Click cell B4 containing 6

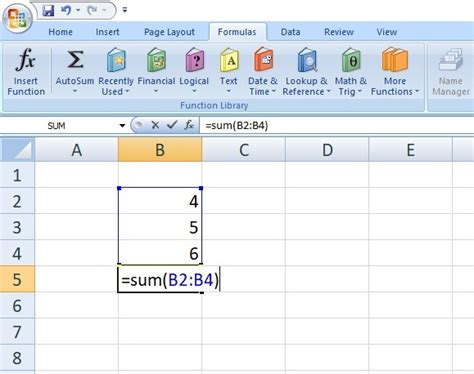[x=160, y=253]
